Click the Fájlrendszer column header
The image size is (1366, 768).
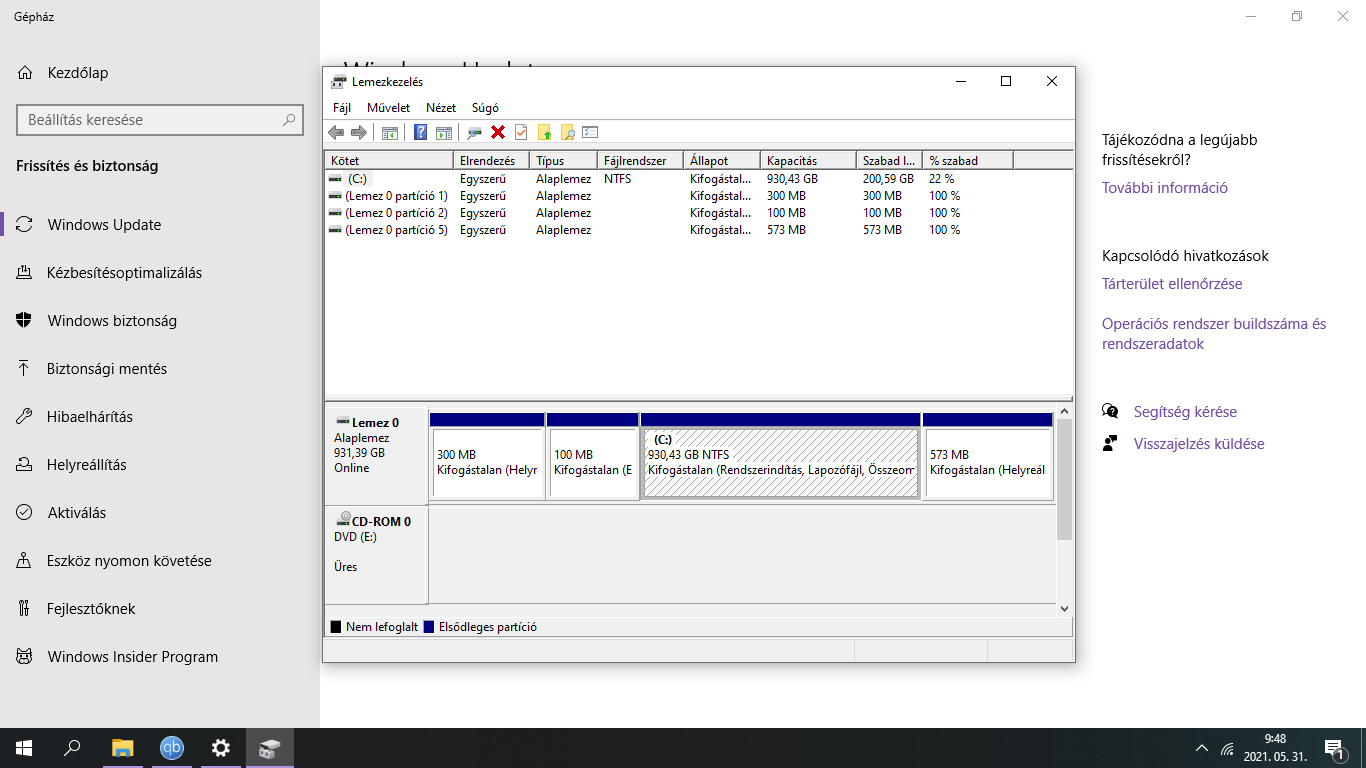640,160
